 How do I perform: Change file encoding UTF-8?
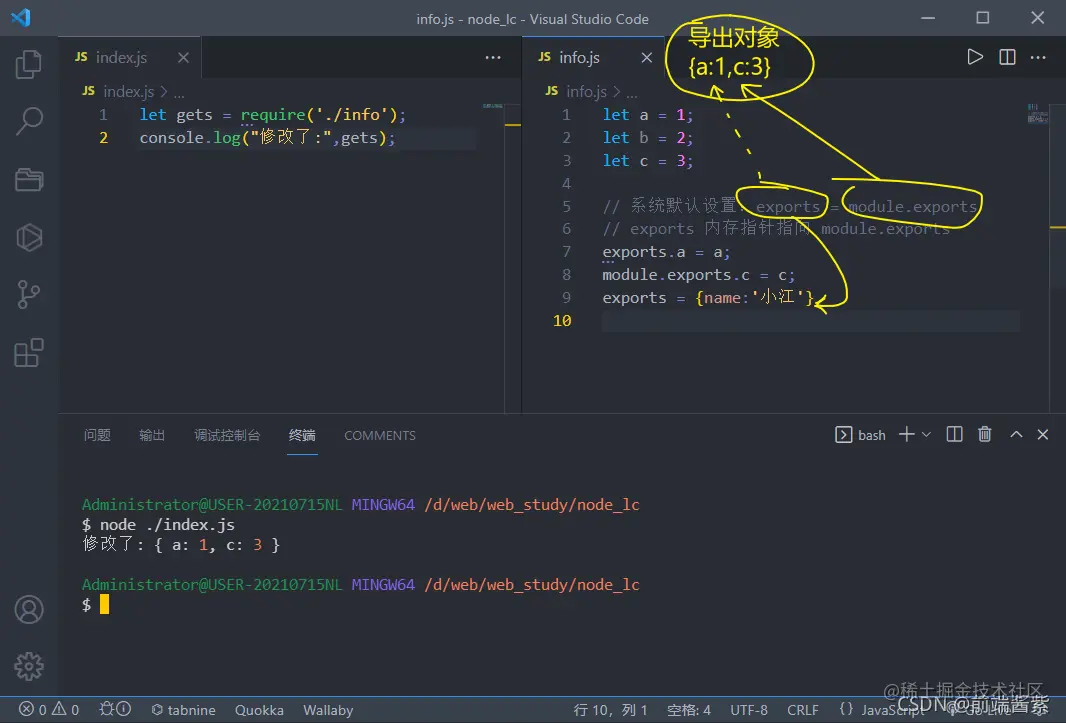coord(749,709)
